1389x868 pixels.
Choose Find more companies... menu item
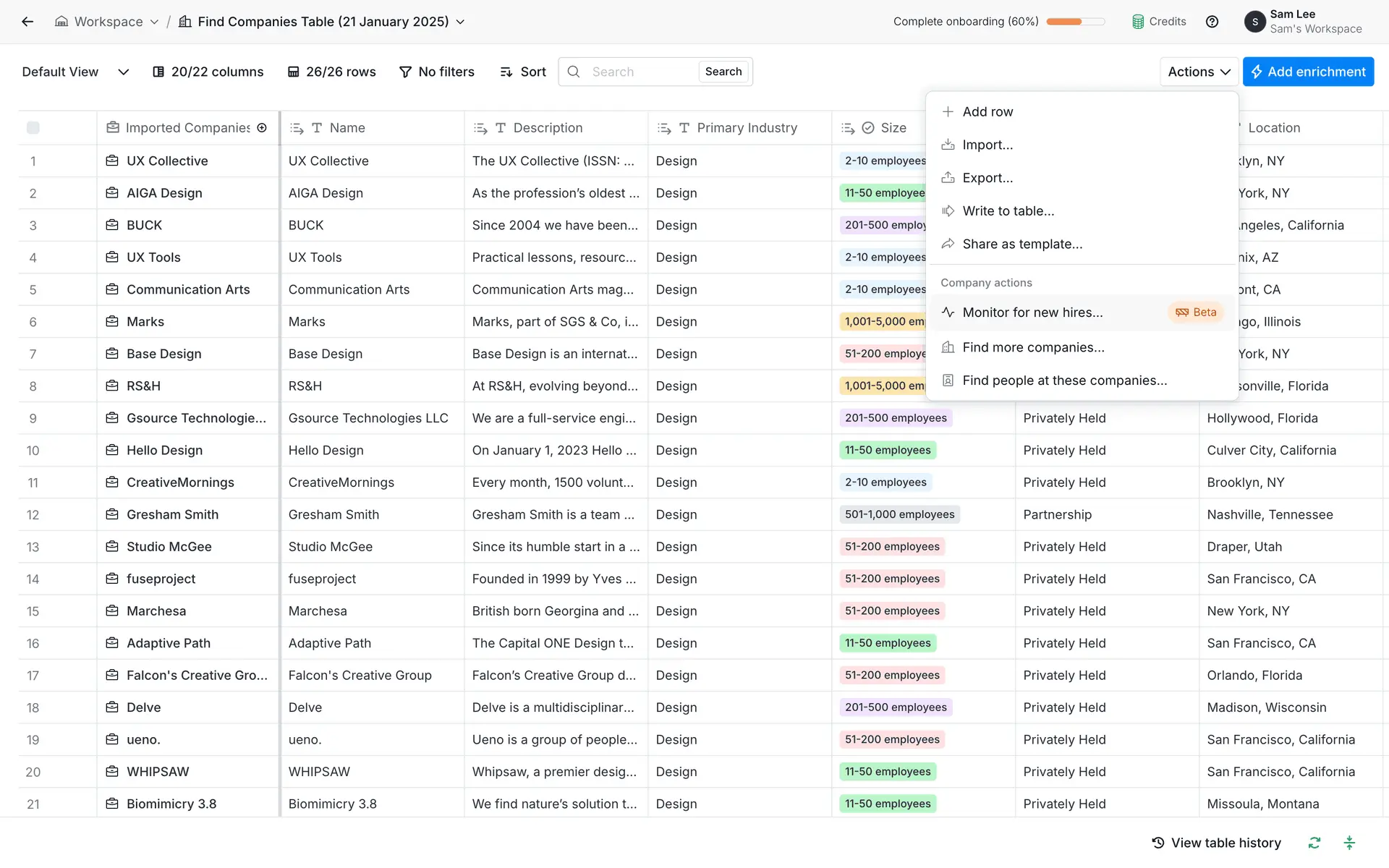pyautogui.click(x=1033, y=347)
